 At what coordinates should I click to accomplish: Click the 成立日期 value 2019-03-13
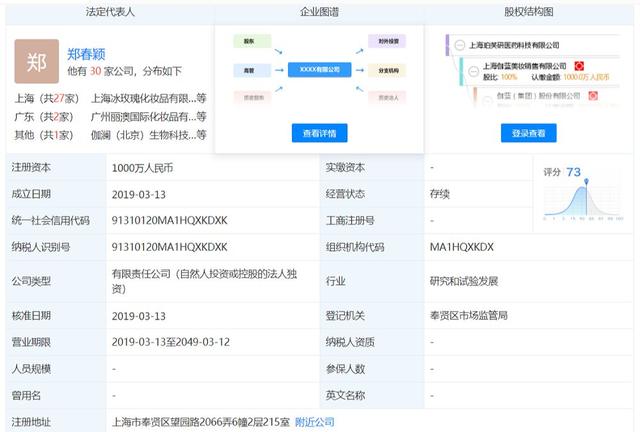click(x=139, y=194)
